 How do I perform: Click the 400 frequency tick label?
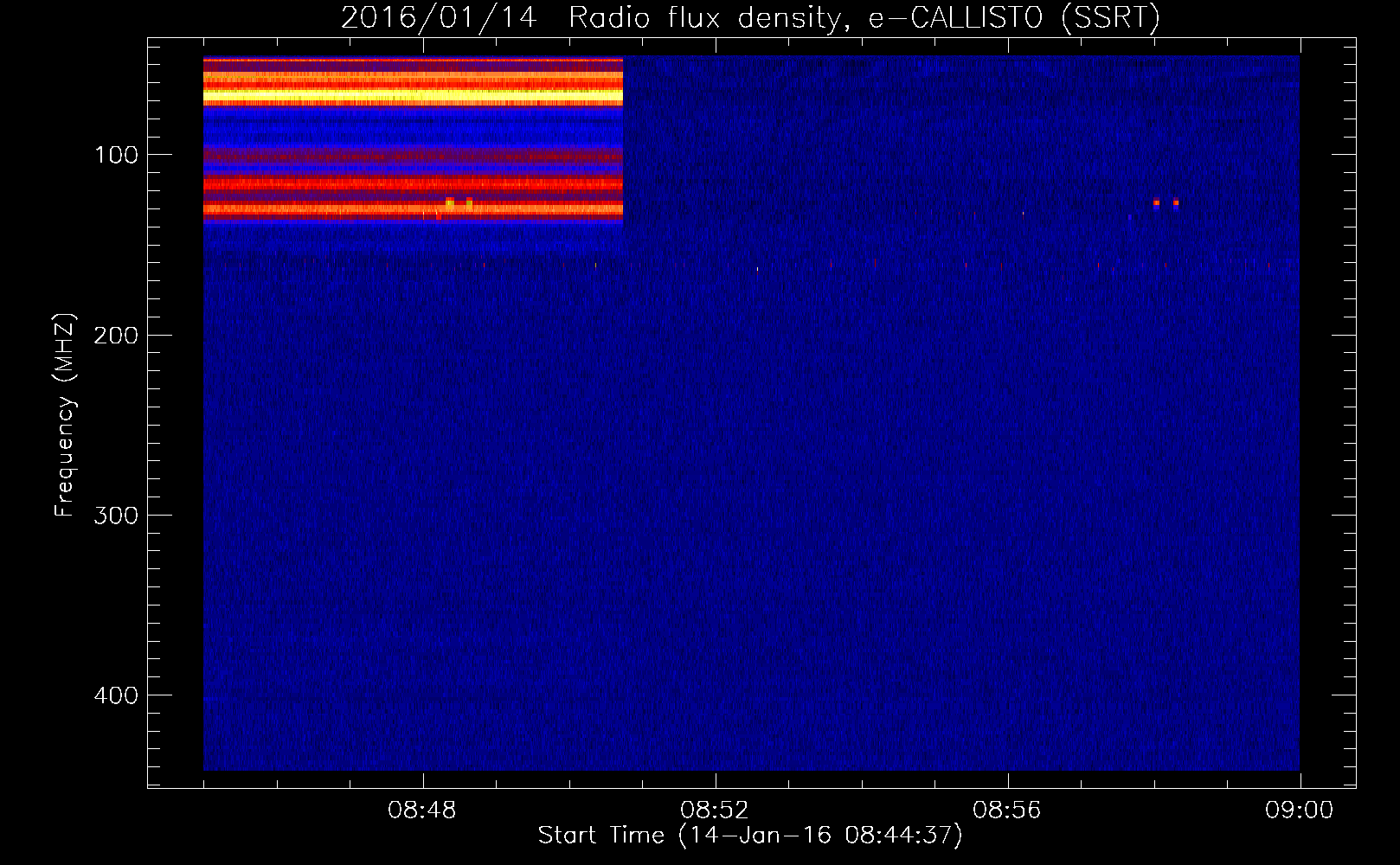(x=116, y=695)
